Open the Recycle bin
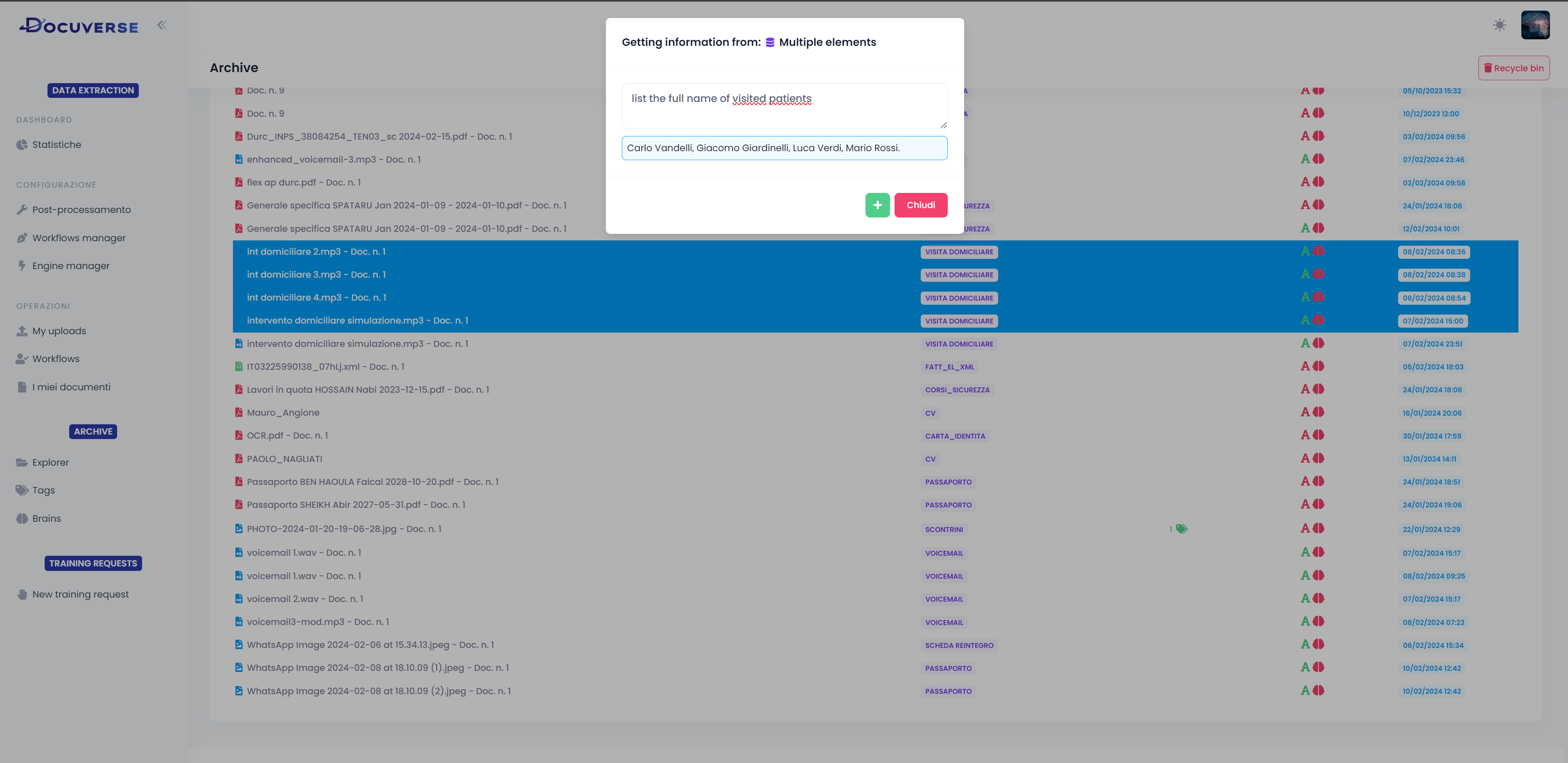This screenshot has height=763, width=1568. tap(1513, 68)
